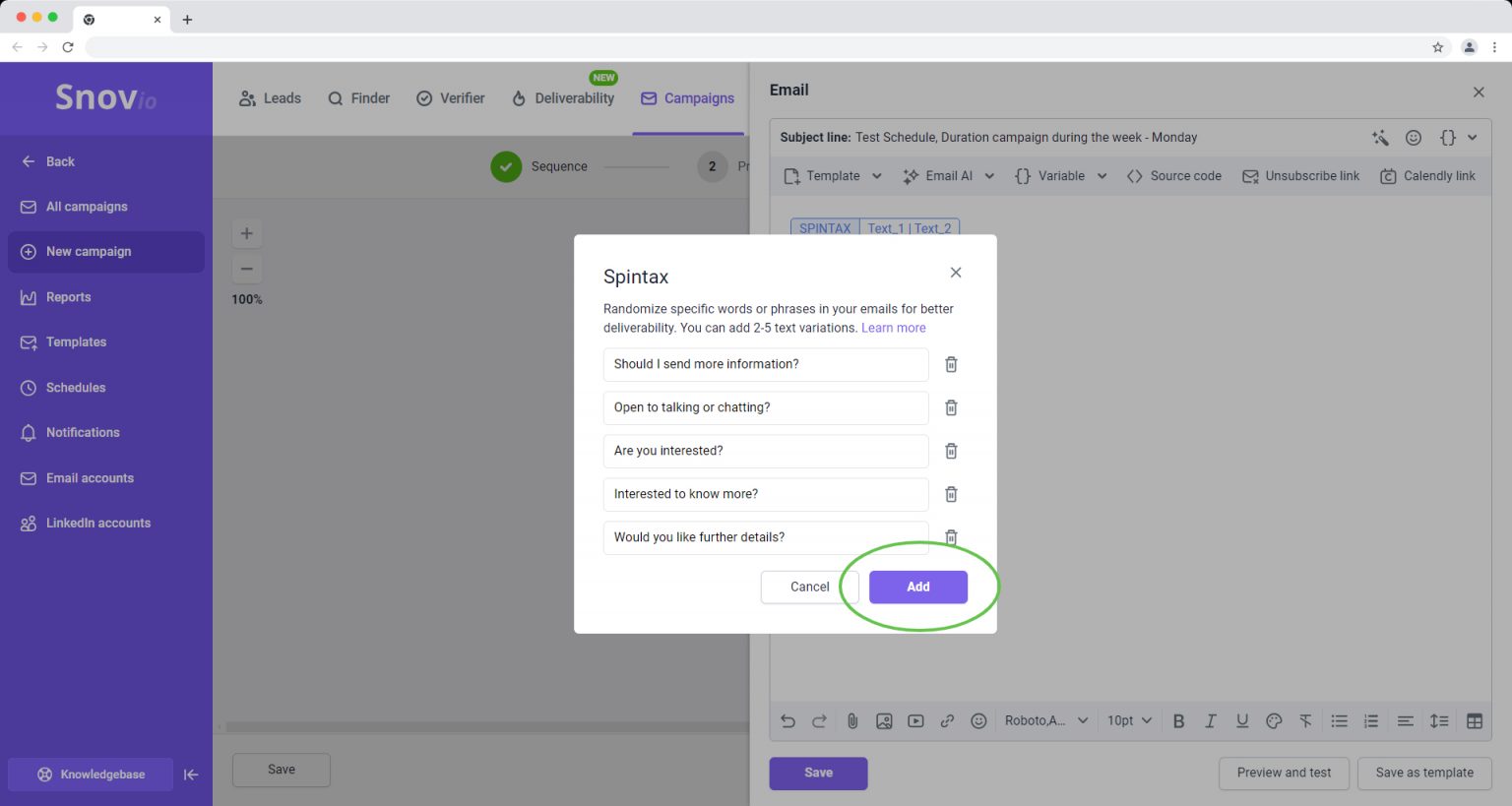Screen dimensions: 1512x806
Task: Delete the 'Are you interested?' variation
Action: tap(951, 451)
